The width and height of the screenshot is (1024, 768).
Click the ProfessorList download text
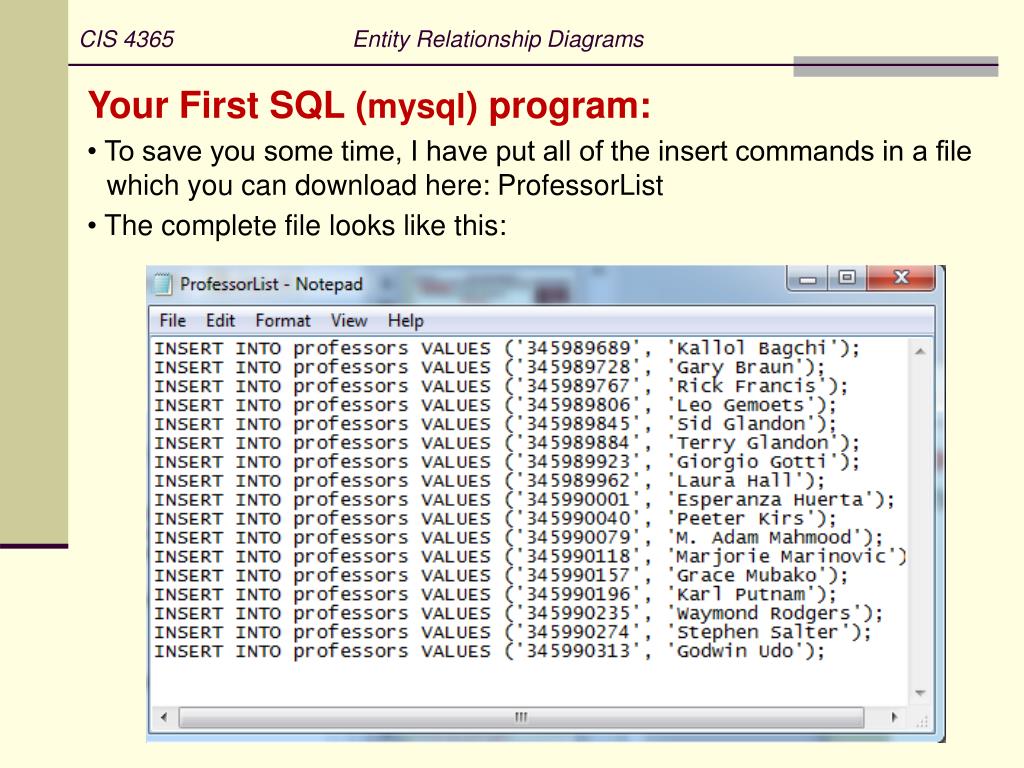pos(581,185)
